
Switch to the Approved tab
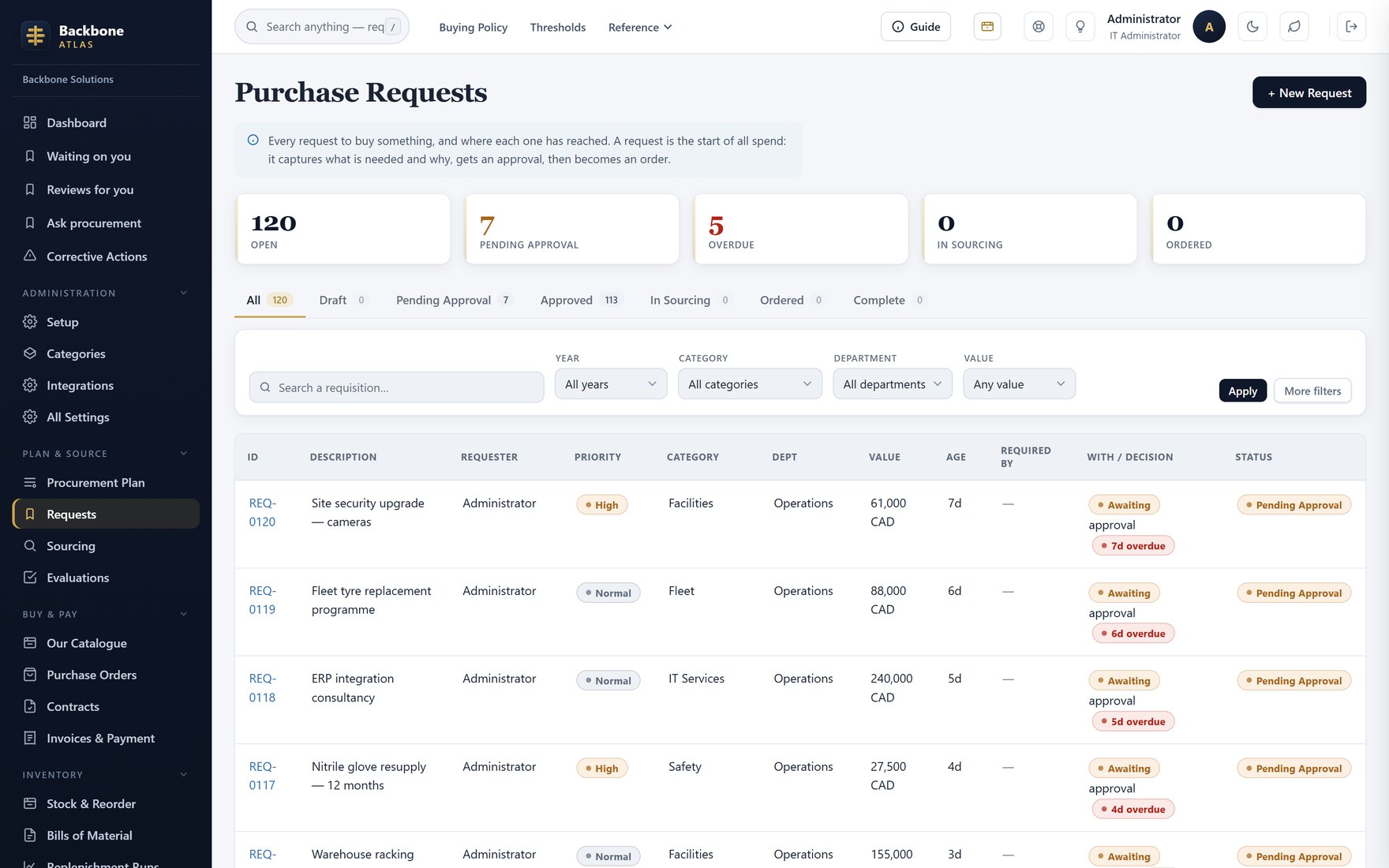tap(581, 300)
